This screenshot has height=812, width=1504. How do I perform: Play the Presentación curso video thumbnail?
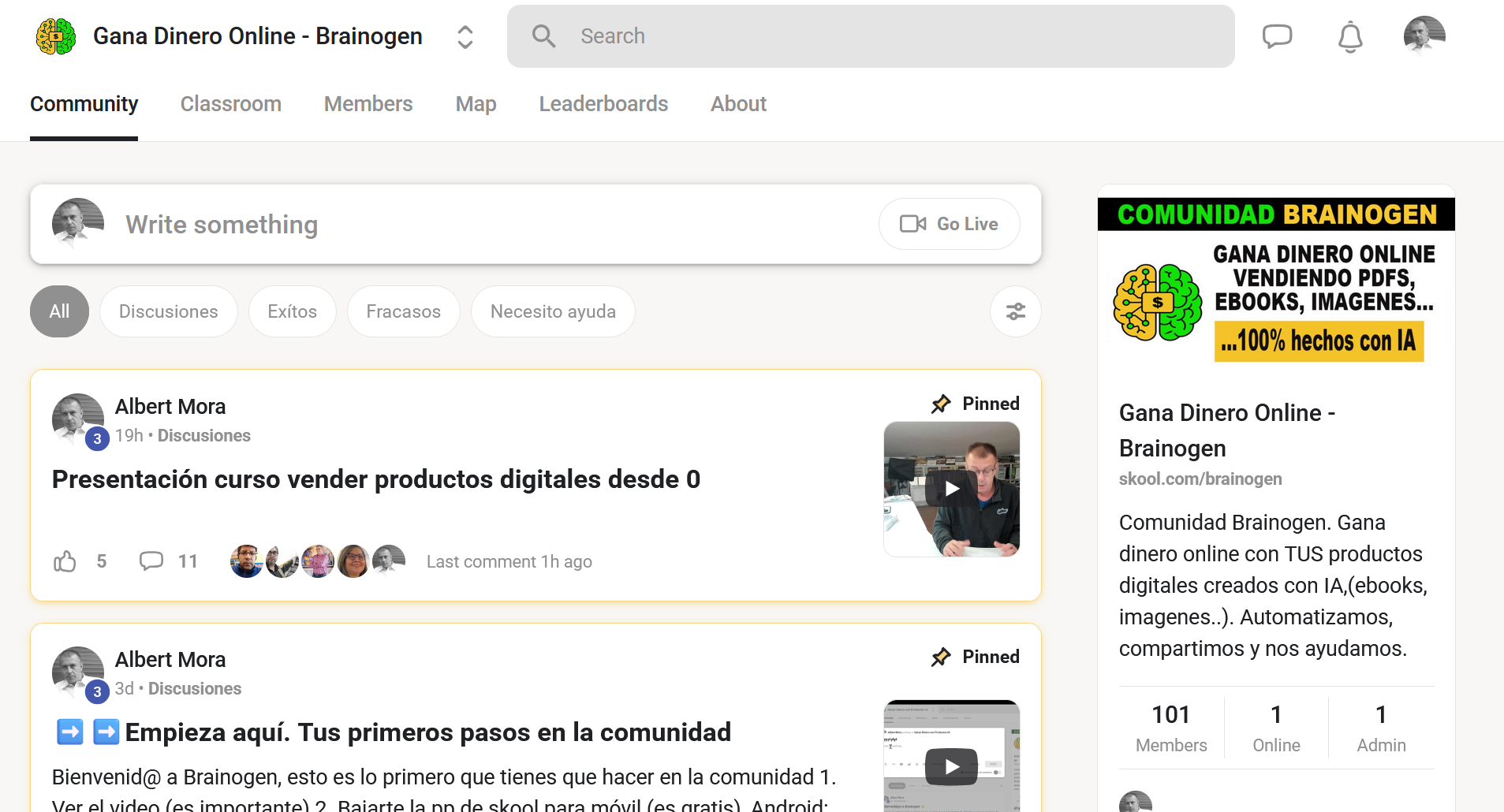[951, 489]
